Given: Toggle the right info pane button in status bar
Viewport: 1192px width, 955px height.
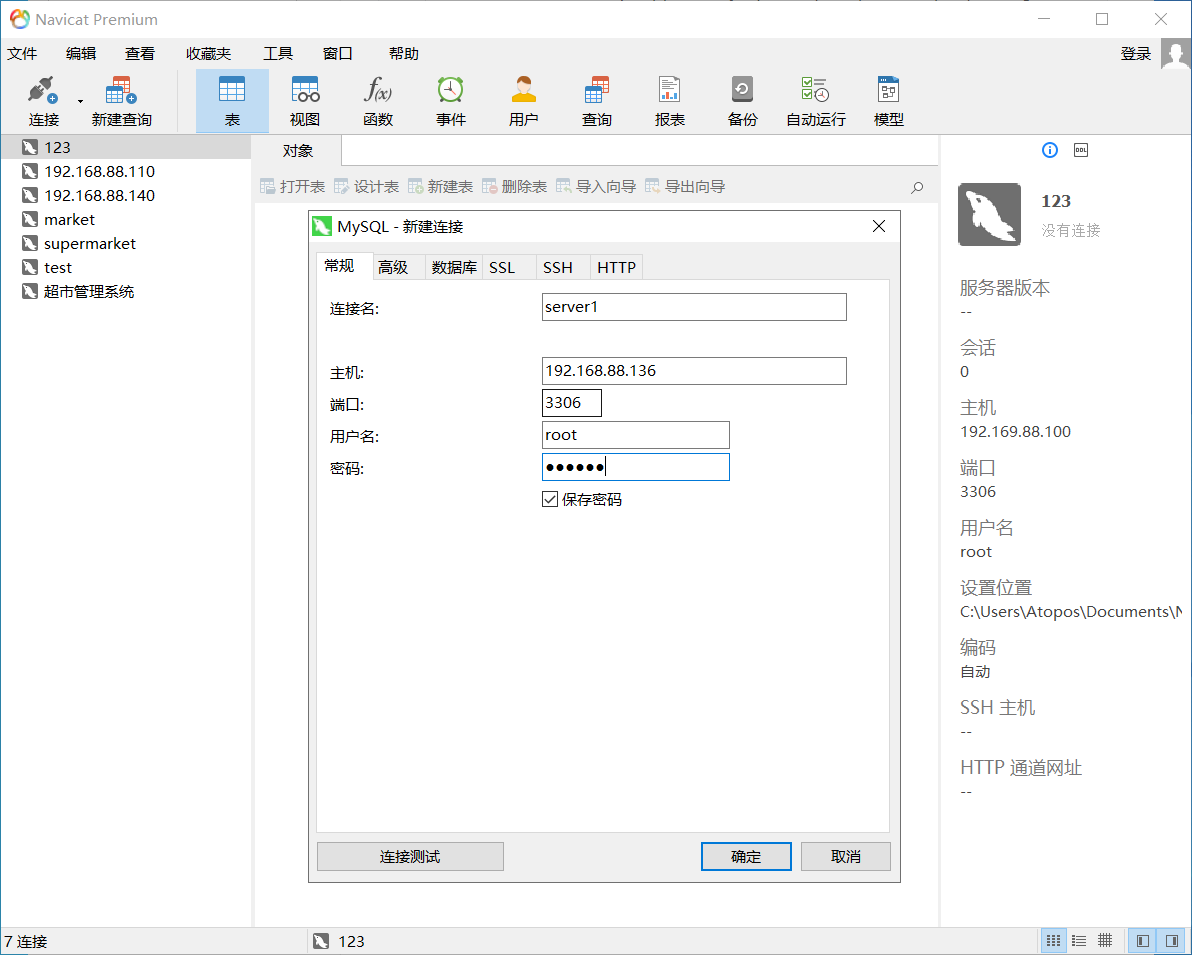Looking at the screenshot, I should (1171, 941).
